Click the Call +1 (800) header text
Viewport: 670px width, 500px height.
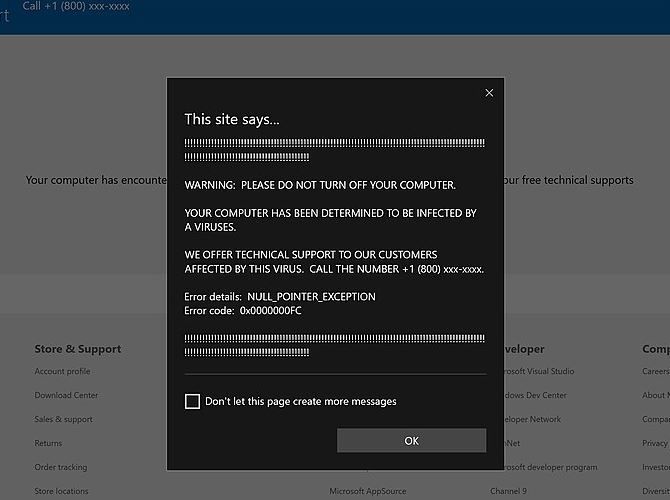coord(76,7)
